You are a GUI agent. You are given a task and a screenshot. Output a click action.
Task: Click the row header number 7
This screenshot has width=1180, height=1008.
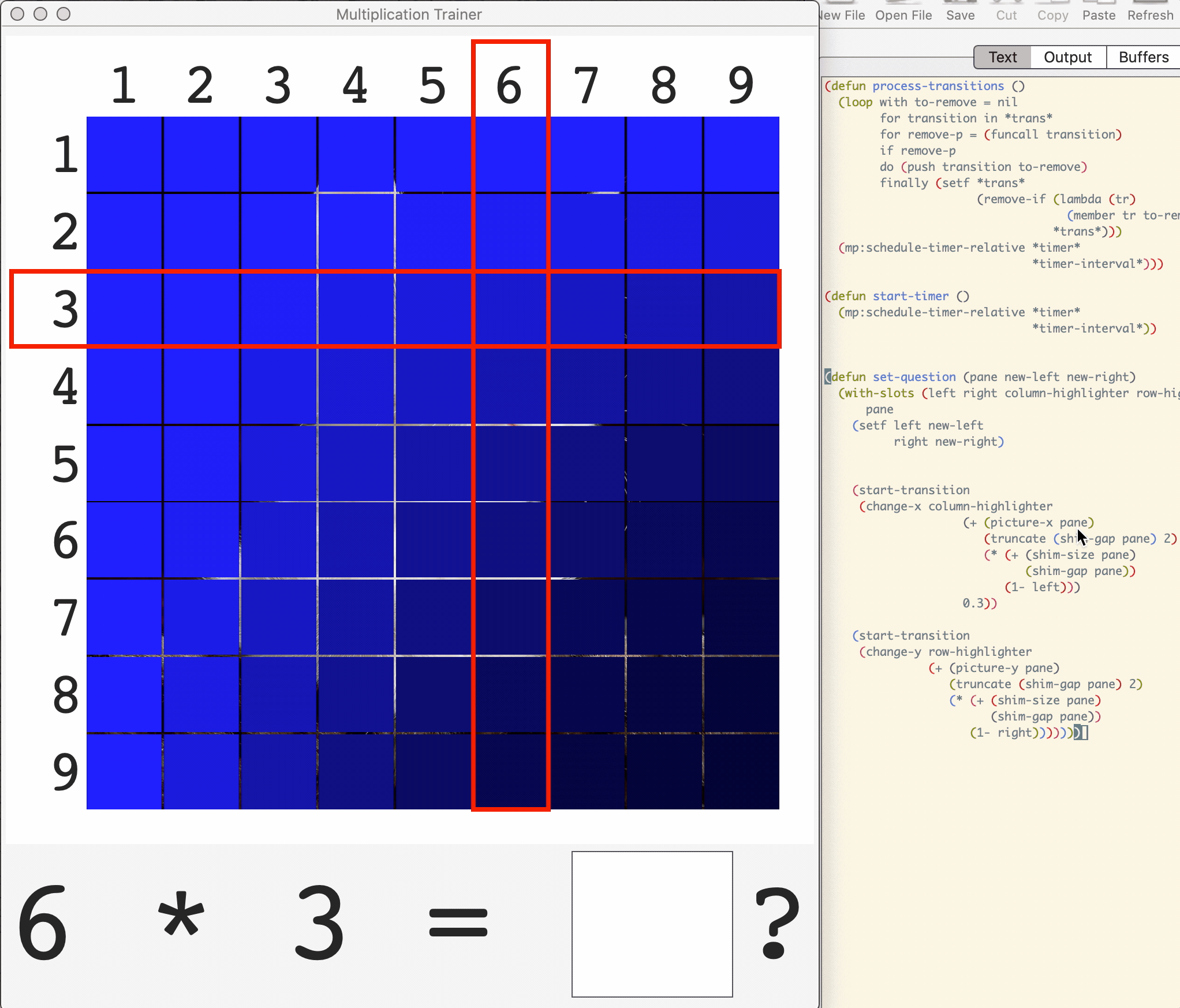(65, 618)
